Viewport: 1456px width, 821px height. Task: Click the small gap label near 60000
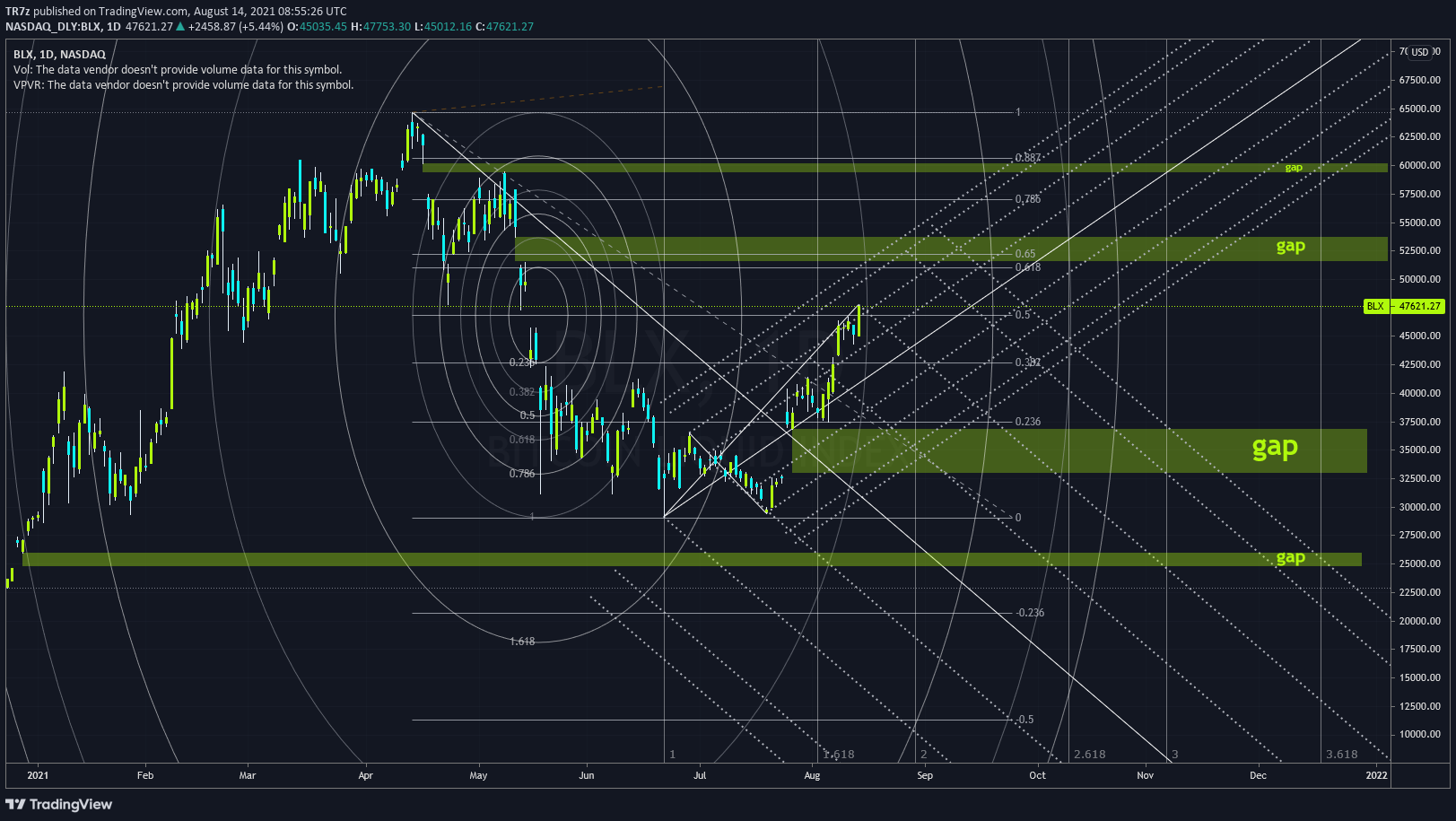(x=1294, y=168)
